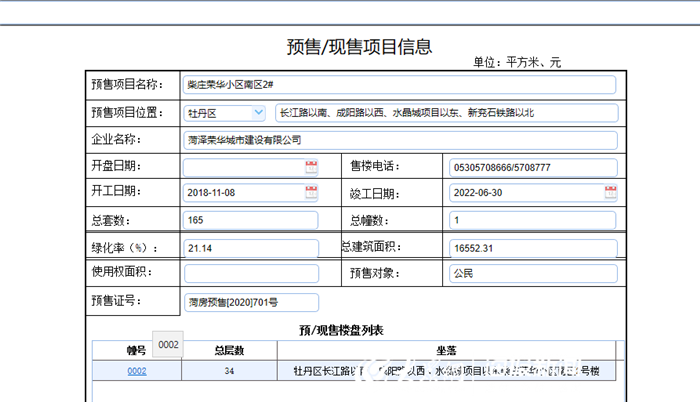700x402 pixels.
Task: Click the 总幢数 field showing 1
Action: pos(532,220)
